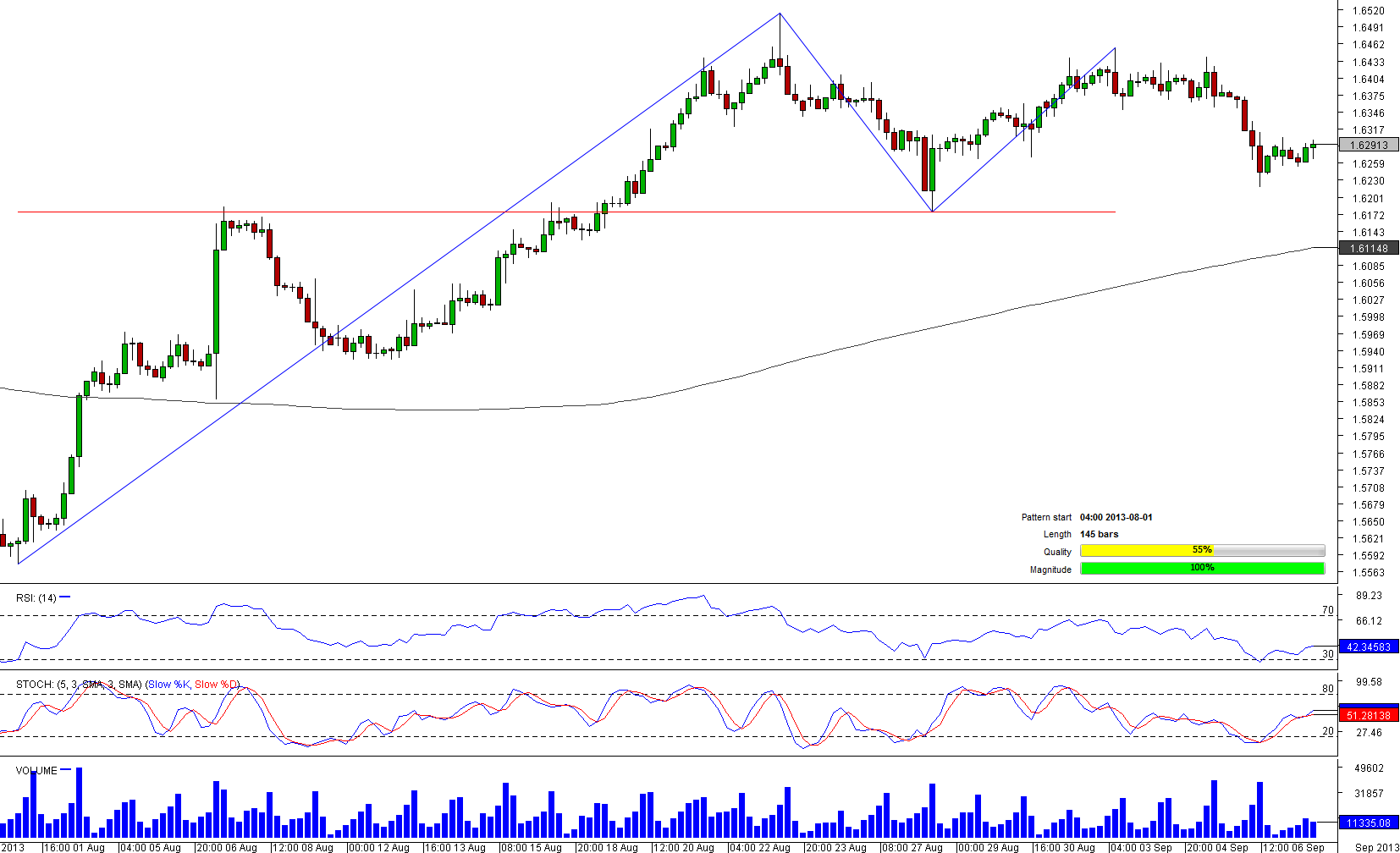The image size is (1400, 853).
Task: Select the current price tag 1.62913
Action: (1368, 146)
